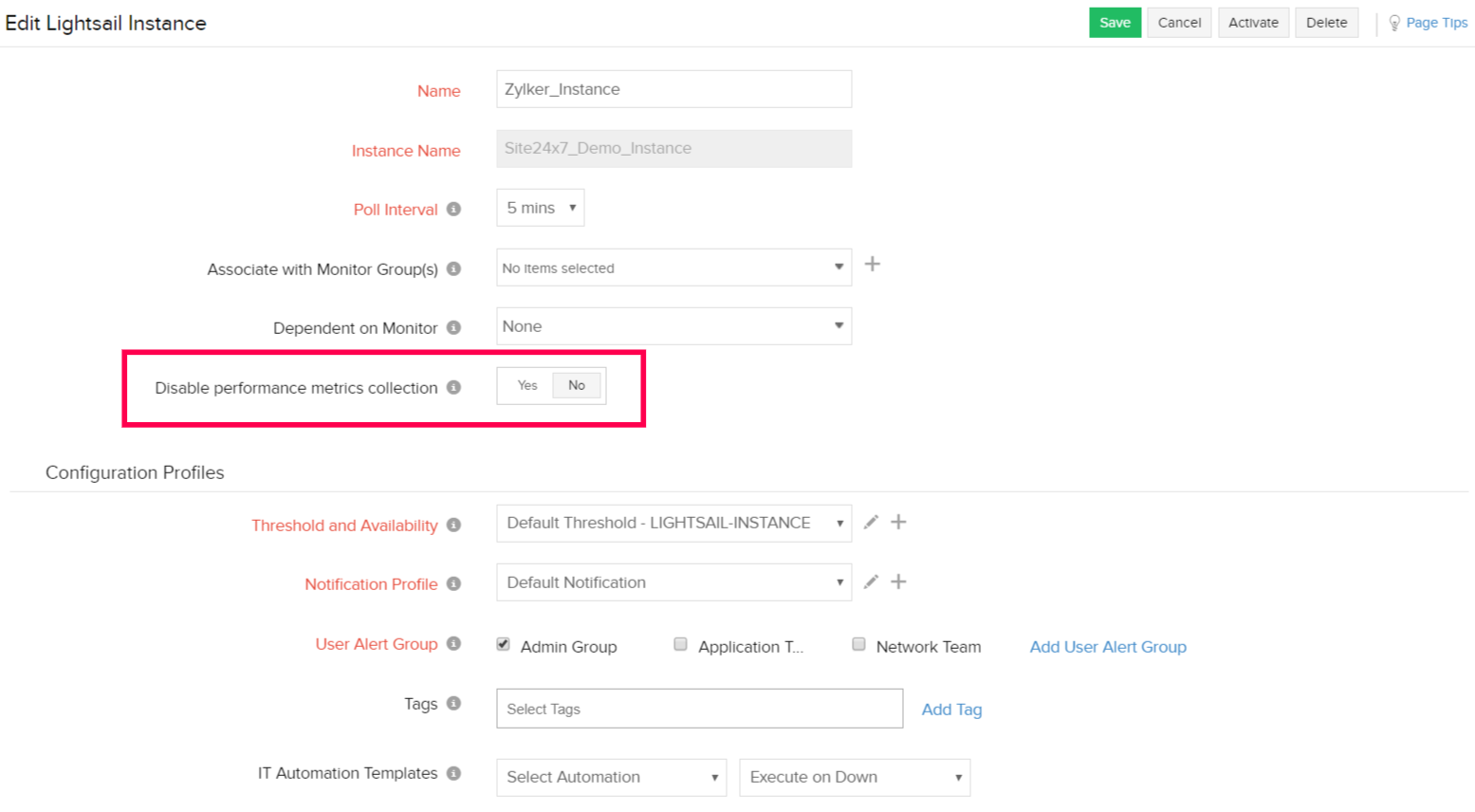Open the Poll Interval dropdown
Image resolution: width=1475 pixels, height=812 pixels.
[x=540, y=208]
